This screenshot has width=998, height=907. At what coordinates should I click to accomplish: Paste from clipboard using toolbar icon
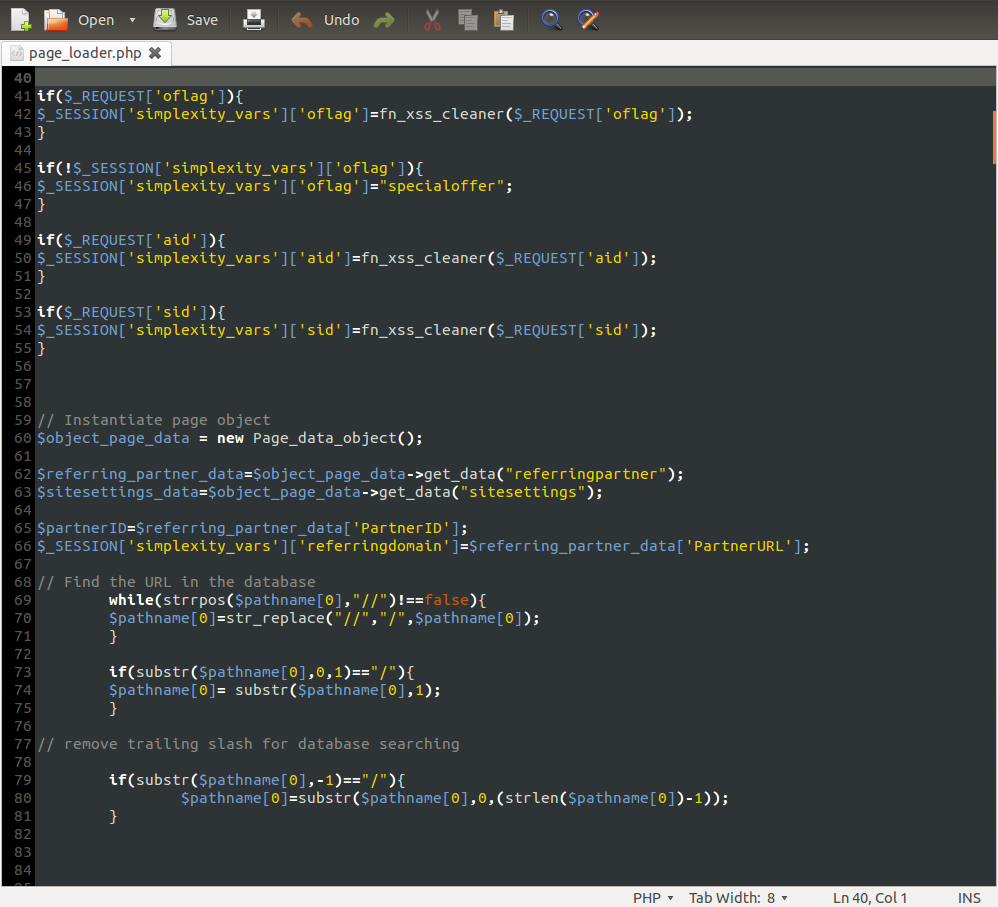pos(504,19)
